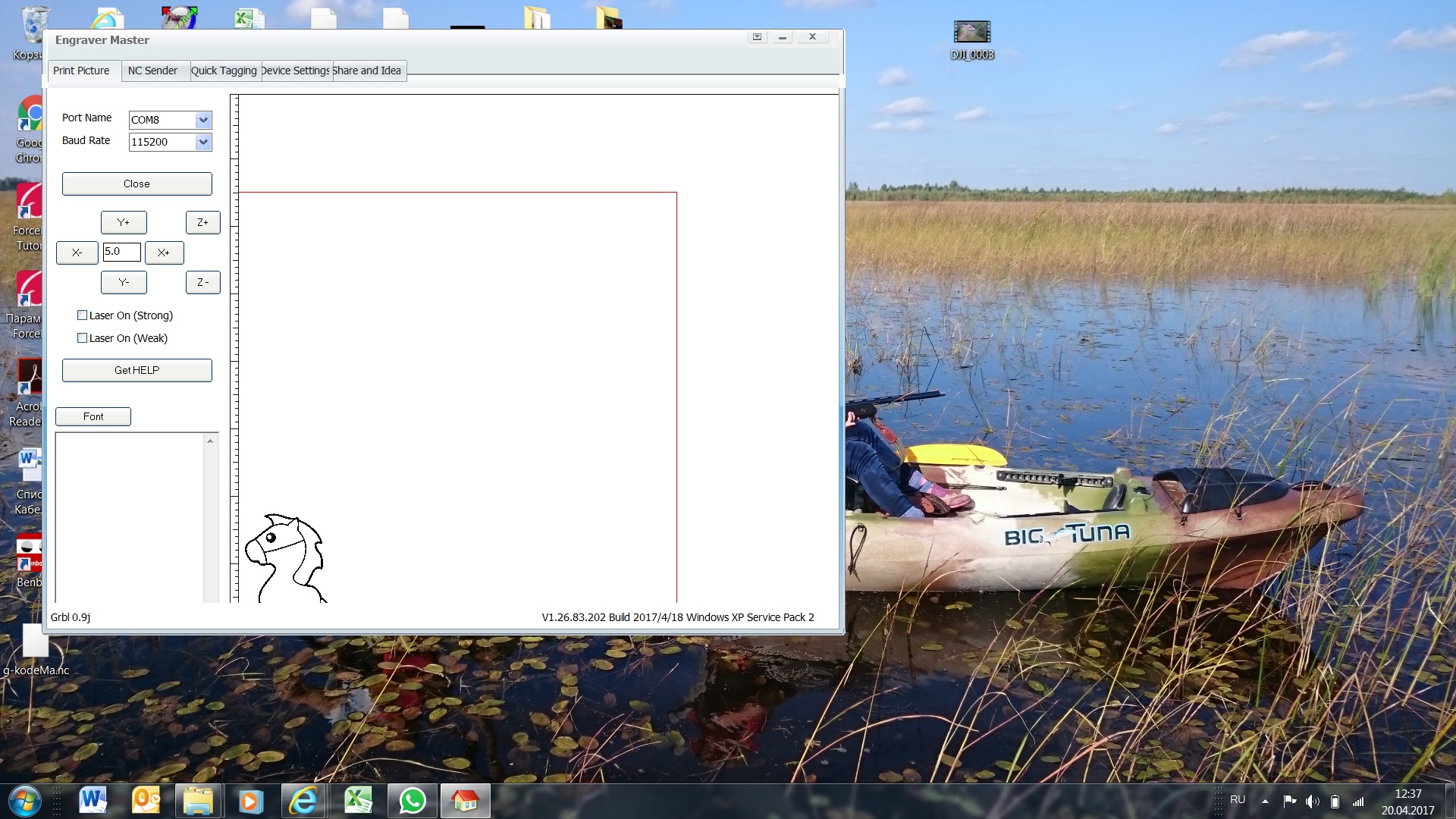Enable Laser On (Strong) checkbox
Viewport: 1456px width, 819px height.
(x=83, y=315)
